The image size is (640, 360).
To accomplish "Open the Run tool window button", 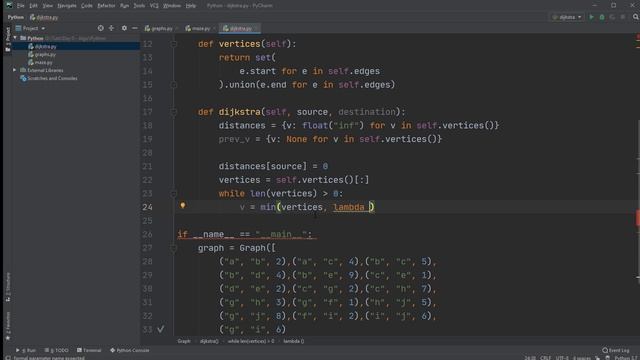I will [25, 350].
